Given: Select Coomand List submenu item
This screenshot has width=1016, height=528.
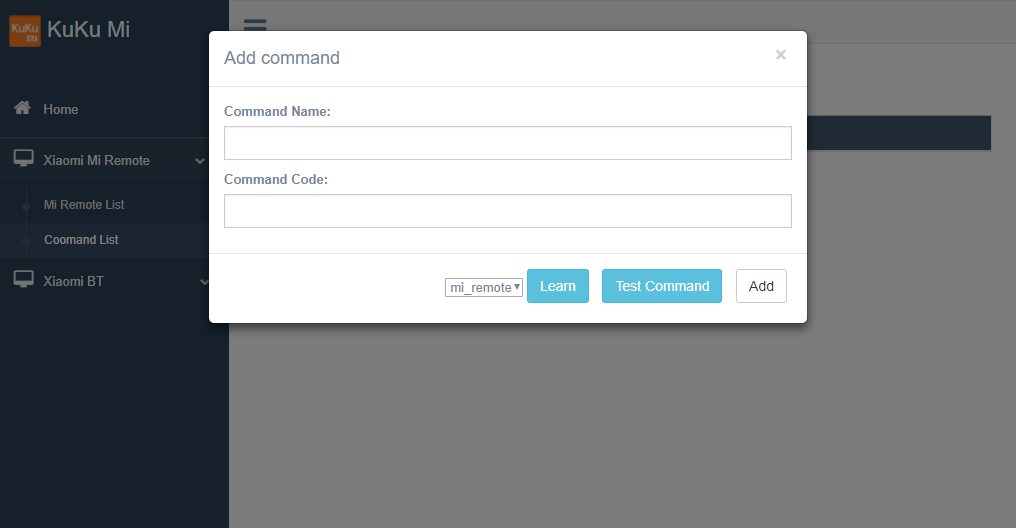Looking at the screenshot, I should click(x=81, y=240).
